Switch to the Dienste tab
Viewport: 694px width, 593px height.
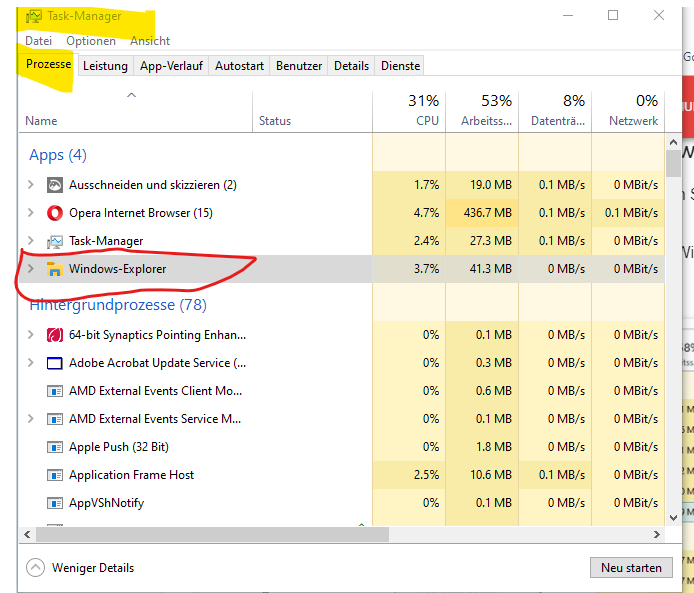click(401, 66)
